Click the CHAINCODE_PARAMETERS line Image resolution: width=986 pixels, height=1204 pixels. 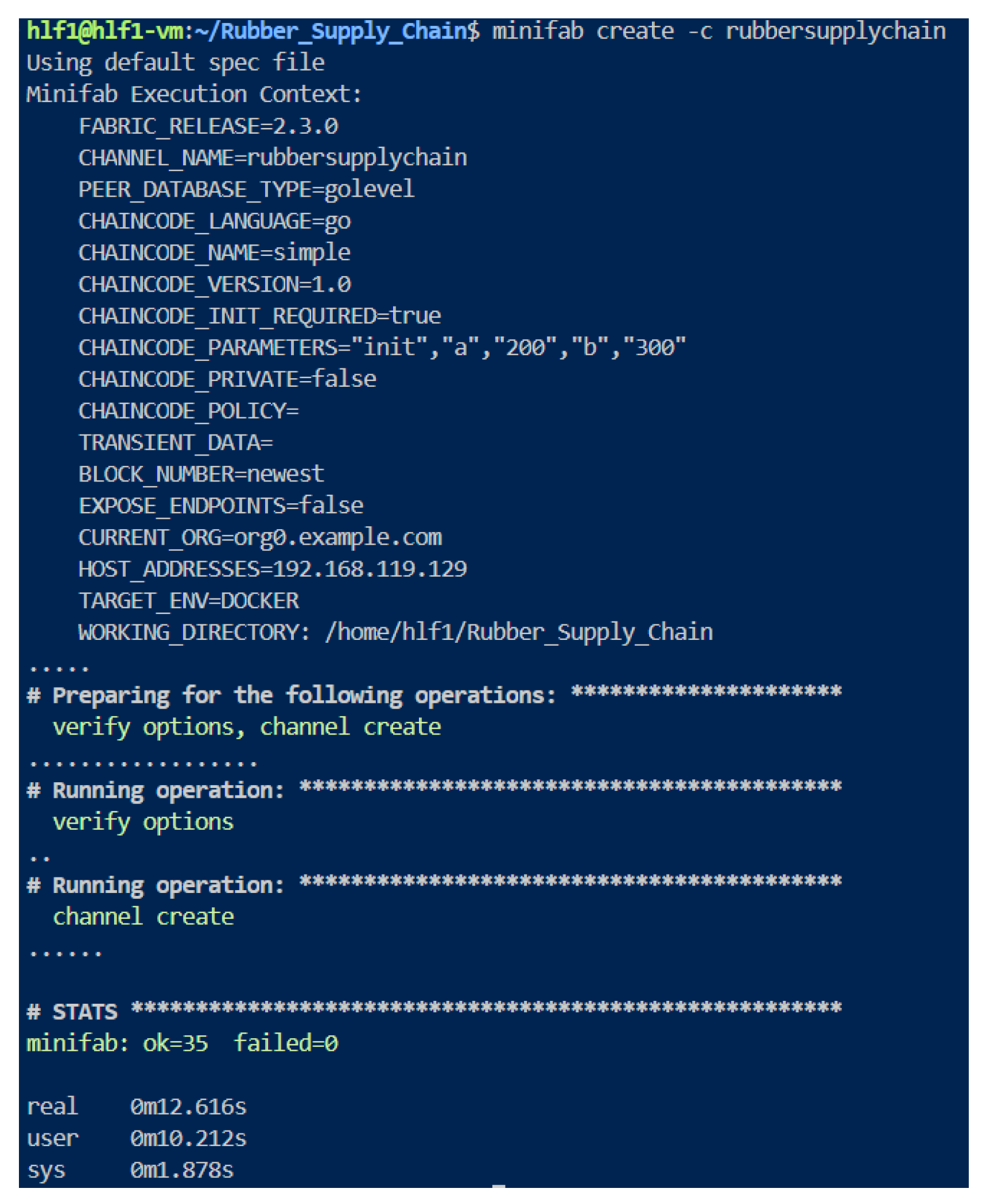tap(382, 348)
